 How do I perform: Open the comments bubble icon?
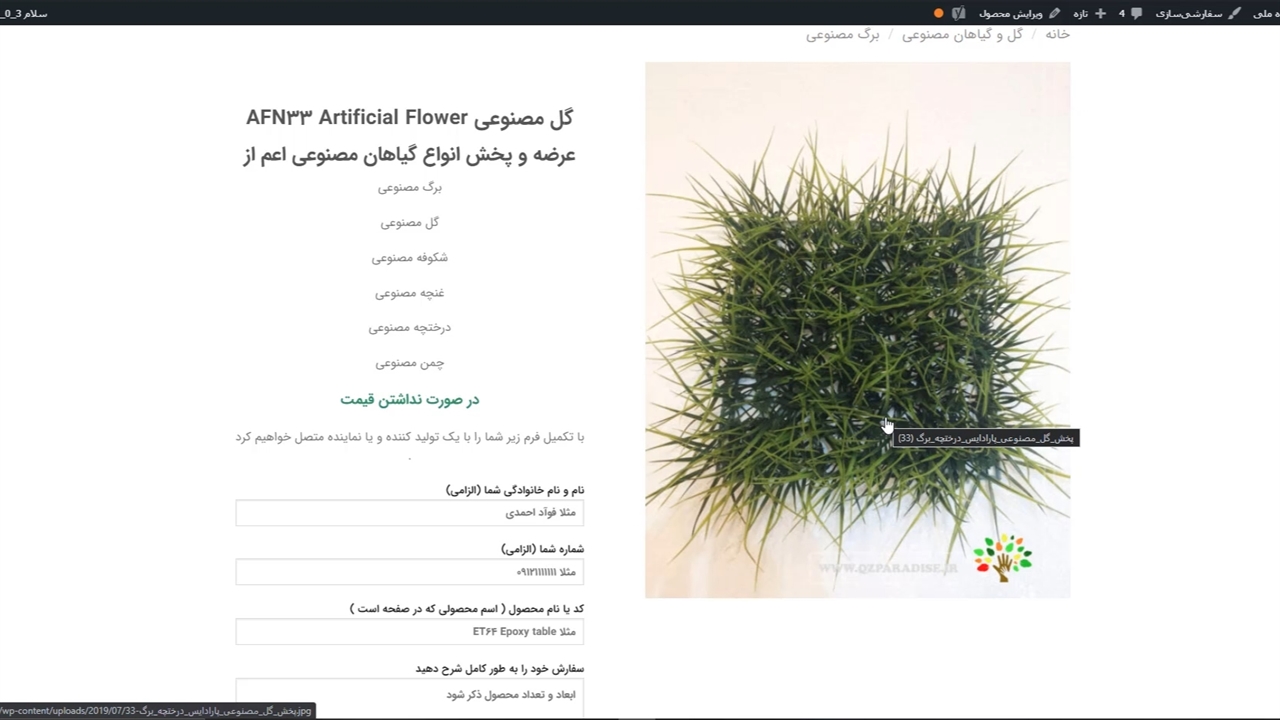[x=1136, y=13]
